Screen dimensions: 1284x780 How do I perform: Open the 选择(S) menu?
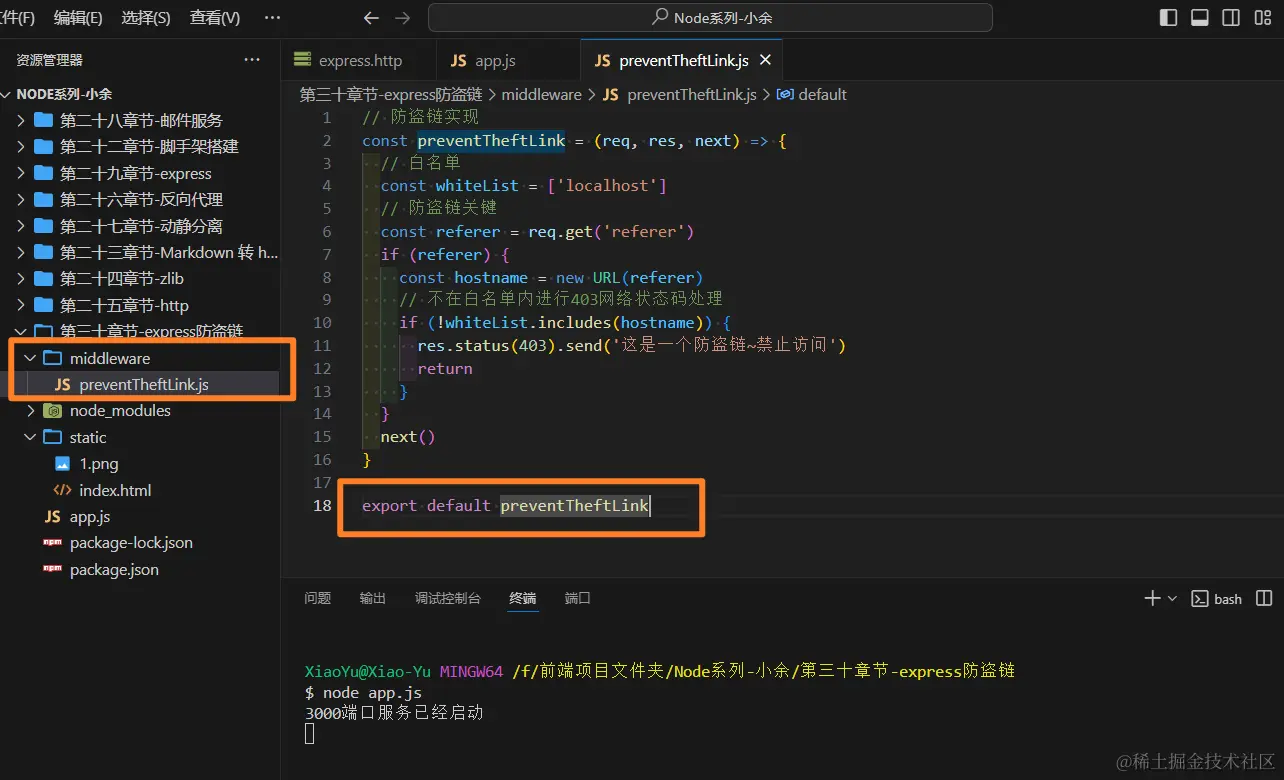(x=146, y=18)
